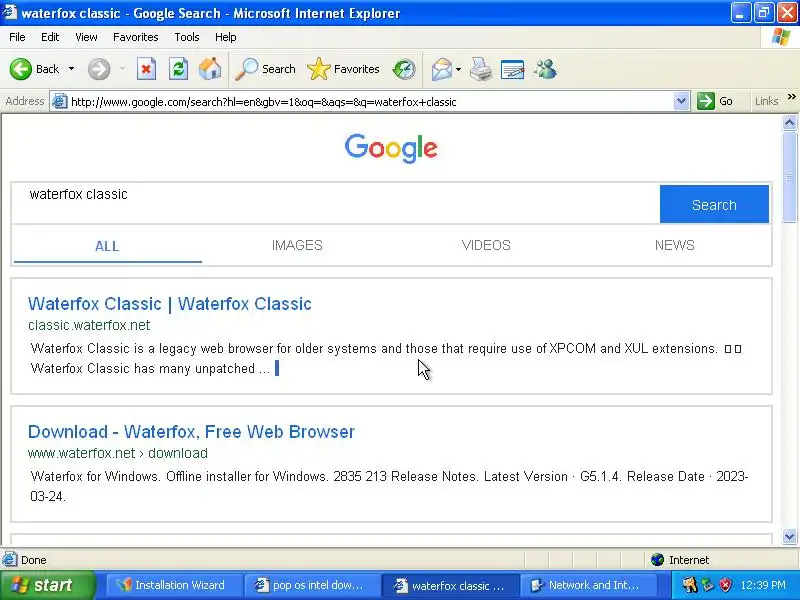Open the Mail envelope icon
This screenshot has width=800, height=600.
click(x=442, y=69)
